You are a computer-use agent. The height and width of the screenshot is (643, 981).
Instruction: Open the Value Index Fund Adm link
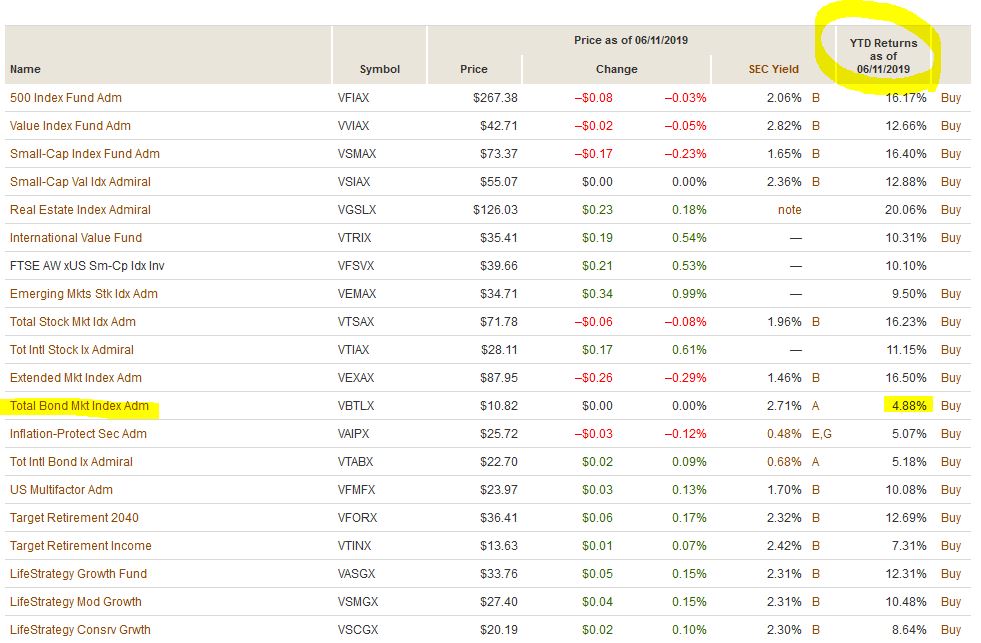pyautogui.click(x=70, y=126)
